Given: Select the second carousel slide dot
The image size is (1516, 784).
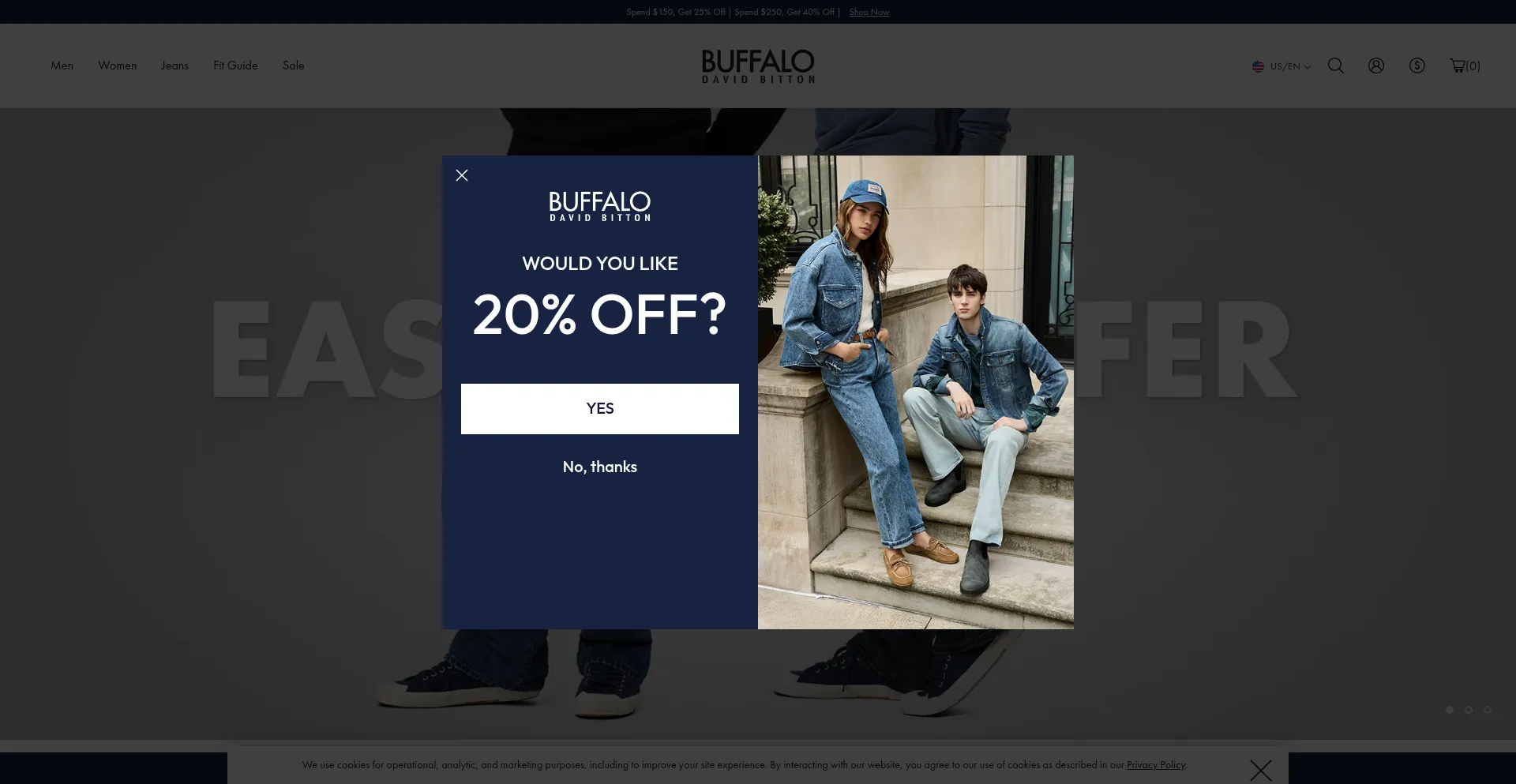Looking at the screenshot, I should click(x=1469, y=710).
